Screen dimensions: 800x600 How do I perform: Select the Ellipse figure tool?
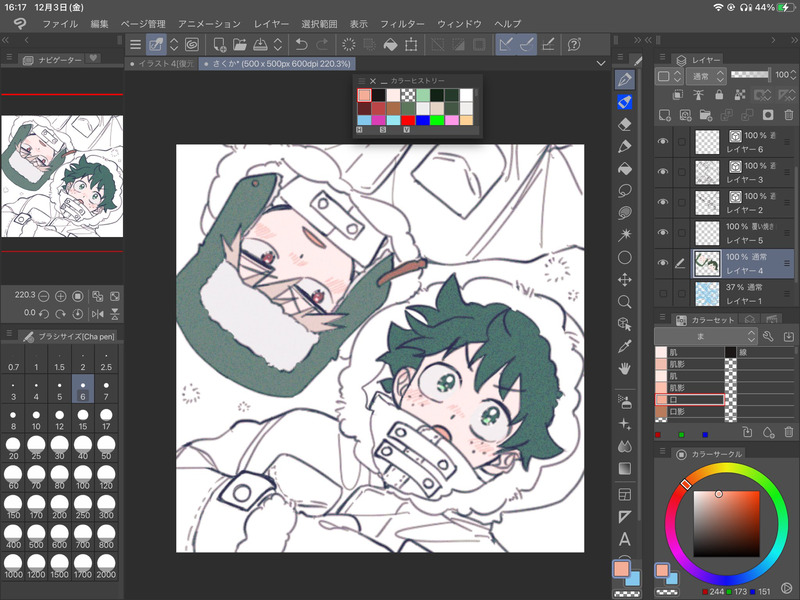tap(624, 257)
